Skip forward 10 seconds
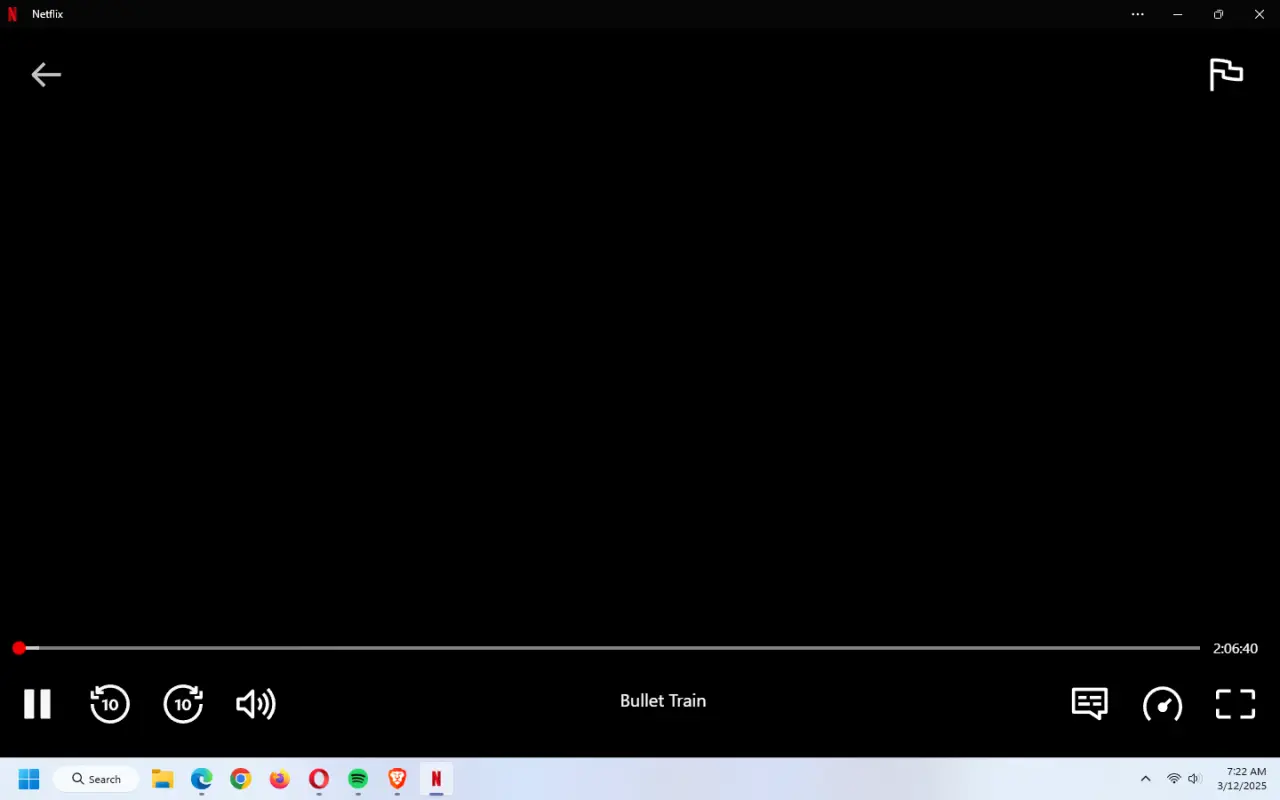 pyautogui.click(x=183, y=704)
